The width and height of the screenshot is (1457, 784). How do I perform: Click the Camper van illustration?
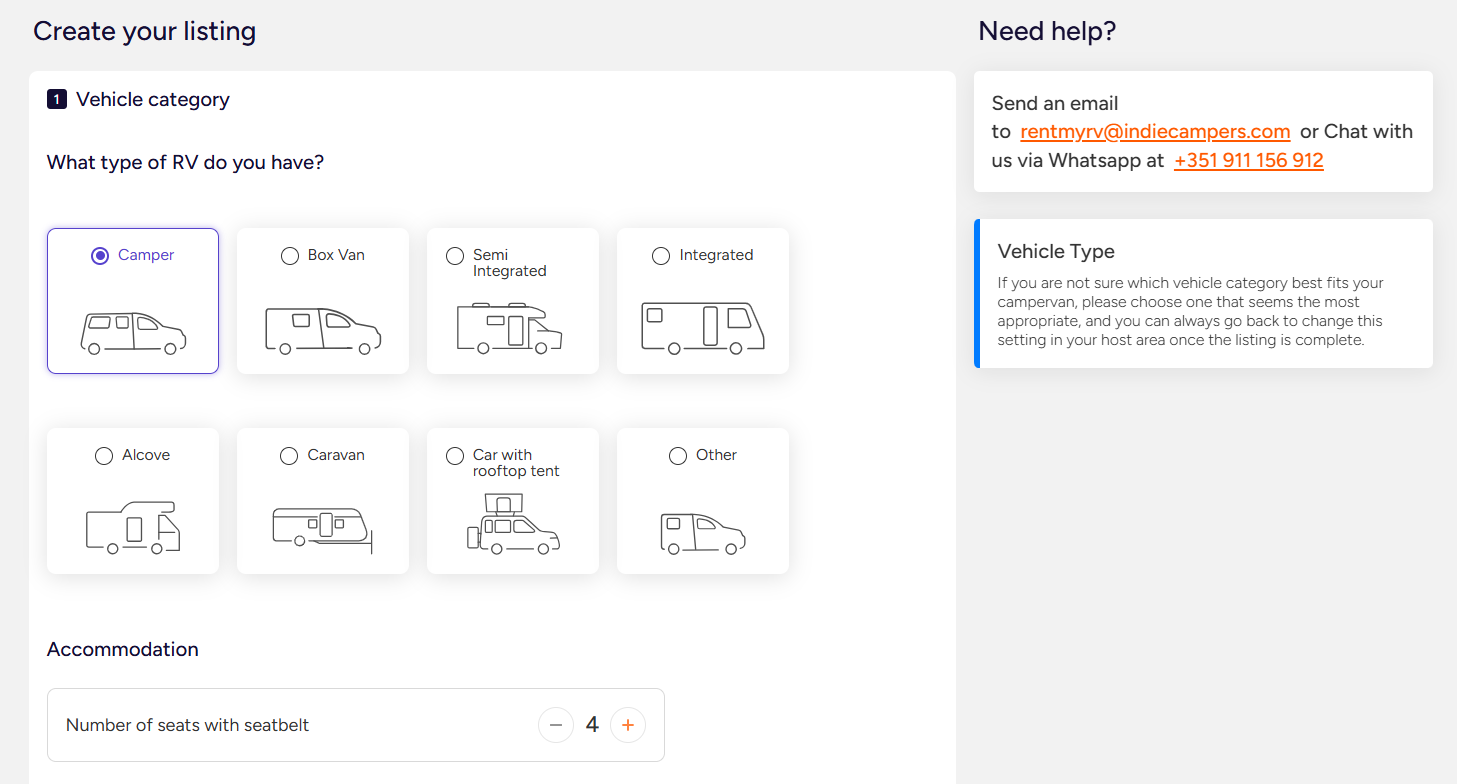(133, 334)
